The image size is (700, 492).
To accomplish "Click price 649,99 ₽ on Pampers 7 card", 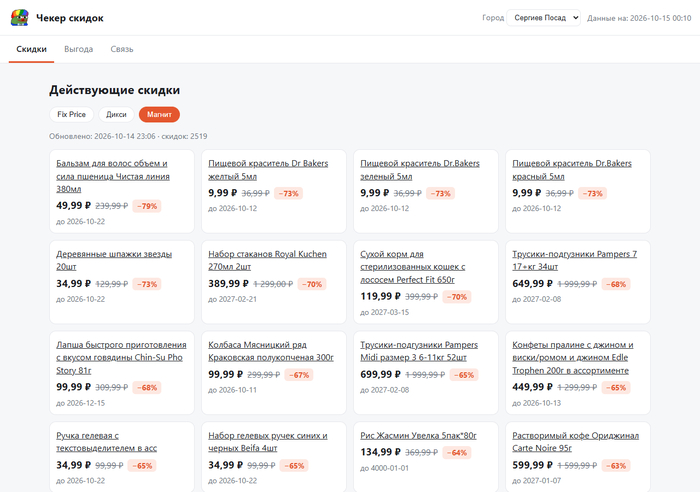I will point(533,284).
